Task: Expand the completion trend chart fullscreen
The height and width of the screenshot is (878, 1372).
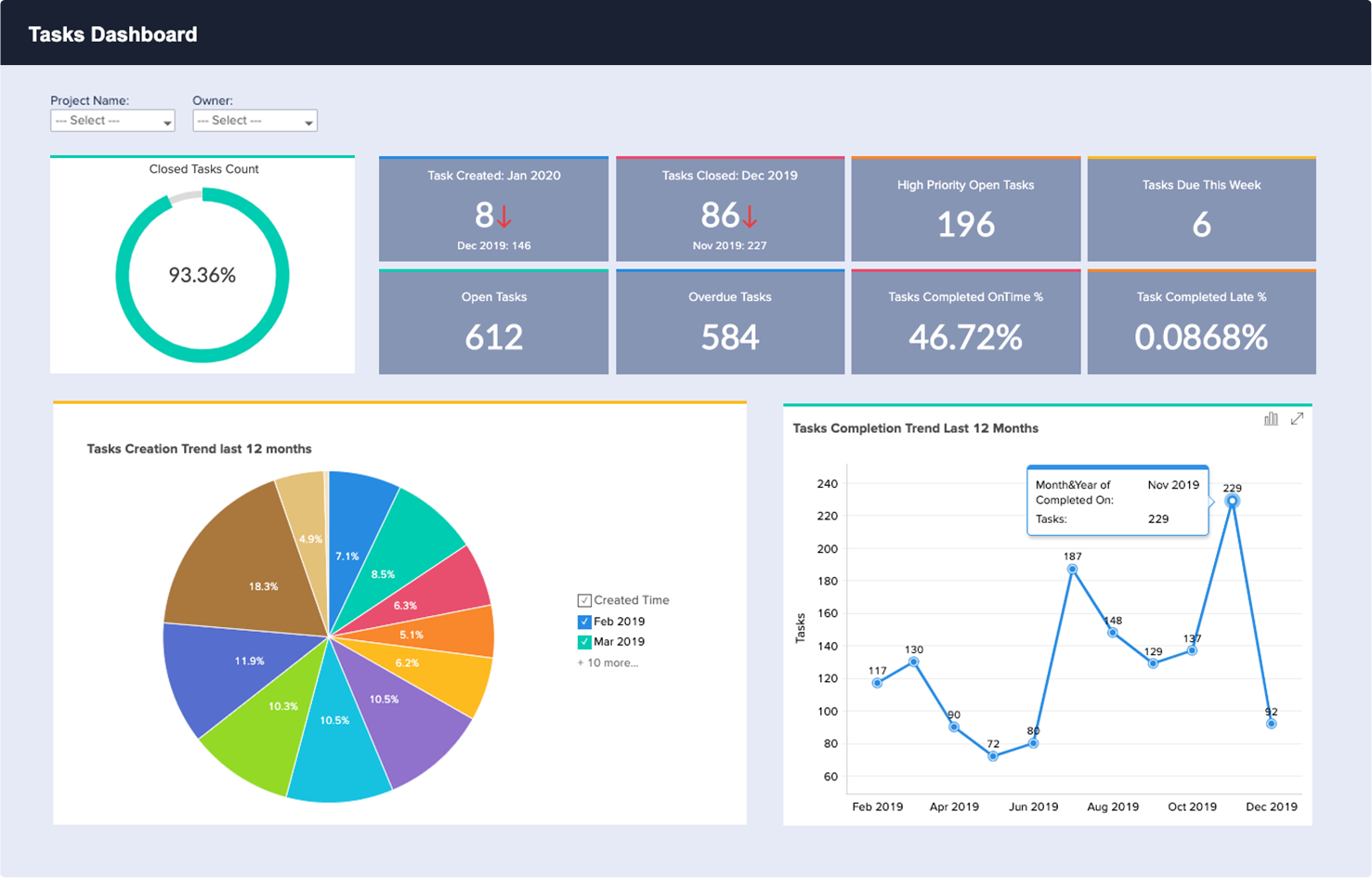Action: pos(1297,419)
